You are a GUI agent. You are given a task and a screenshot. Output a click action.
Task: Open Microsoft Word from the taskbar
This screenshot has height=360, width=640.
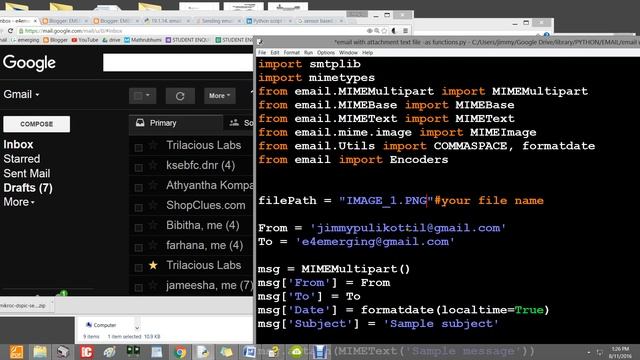[249, 352]
